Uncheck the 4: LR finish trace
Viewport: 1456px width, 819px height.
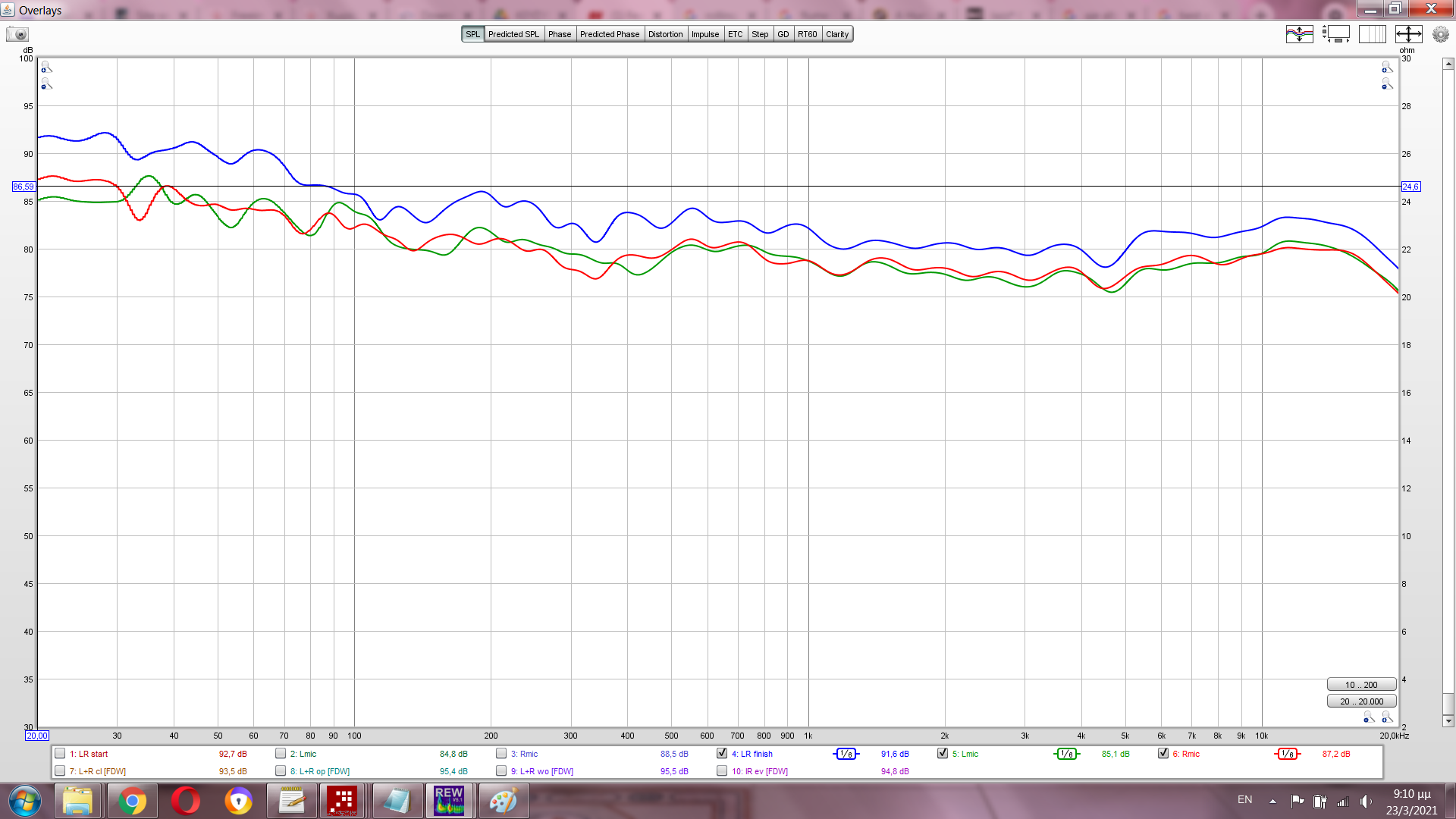(x=722, y=754)
